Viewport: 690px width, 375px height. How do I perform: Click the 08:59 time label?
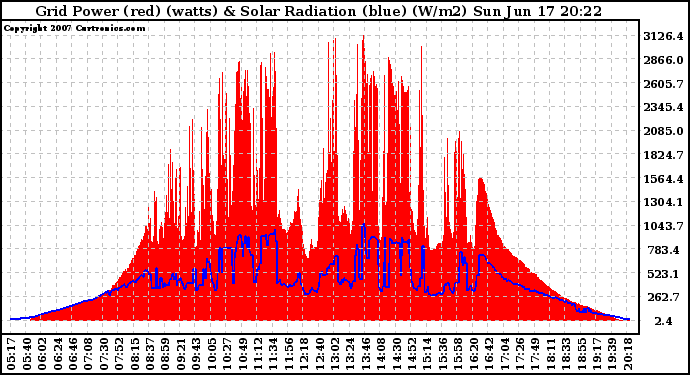coord(165,354)
